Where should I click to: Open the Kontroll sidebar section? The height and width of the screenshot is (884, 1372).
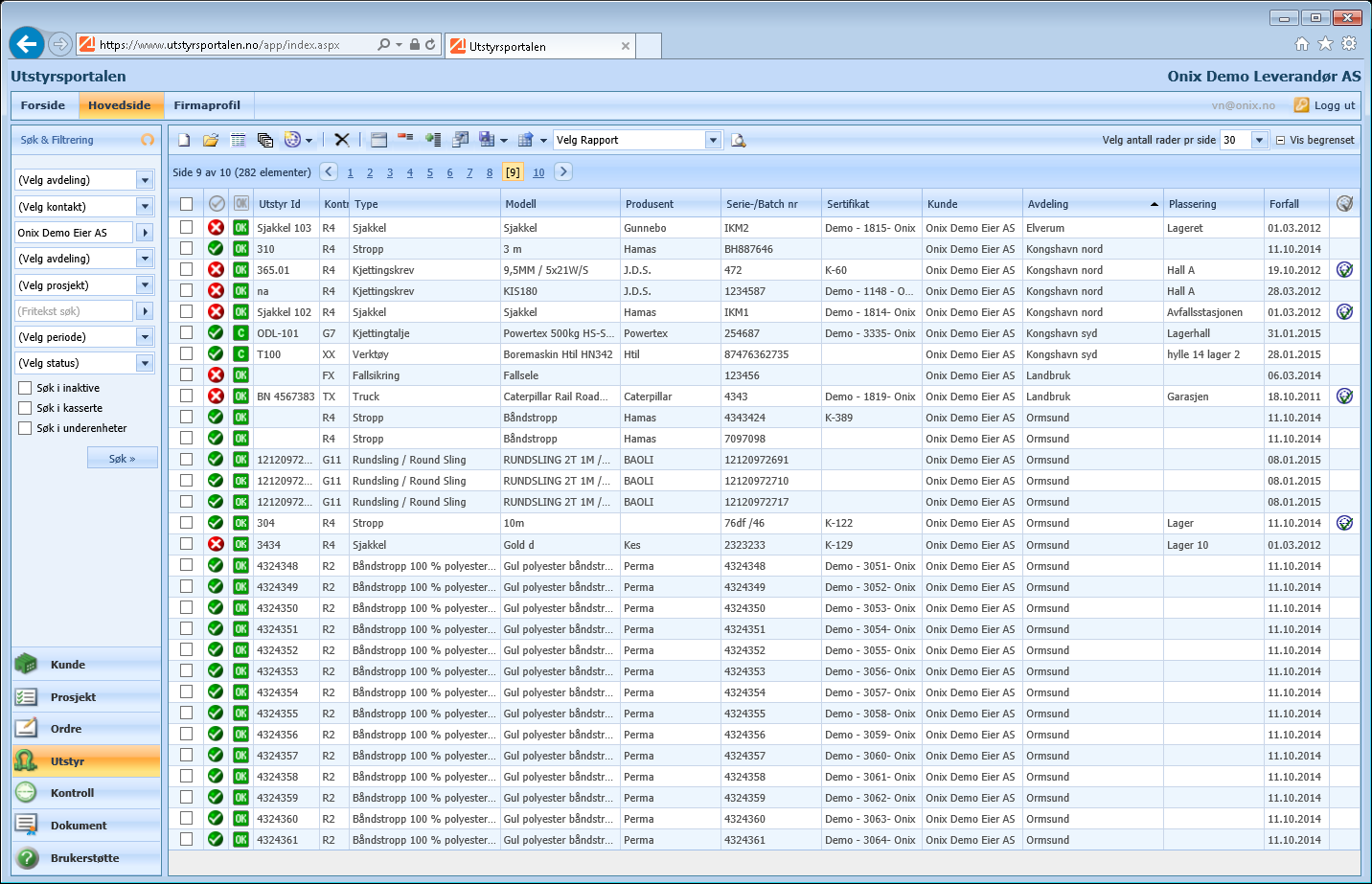(86, 793)
